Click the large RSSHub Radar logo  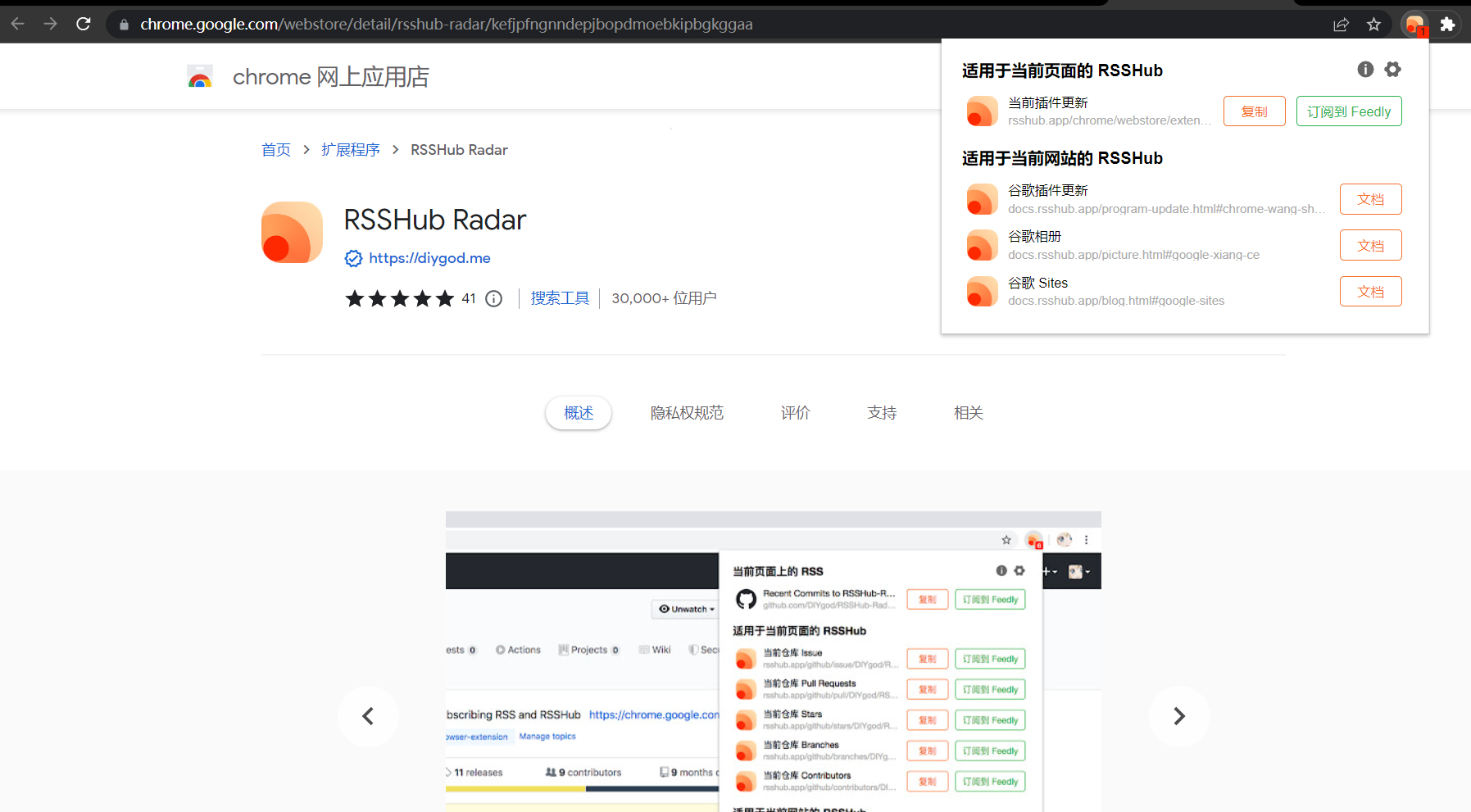coord(292,232)
